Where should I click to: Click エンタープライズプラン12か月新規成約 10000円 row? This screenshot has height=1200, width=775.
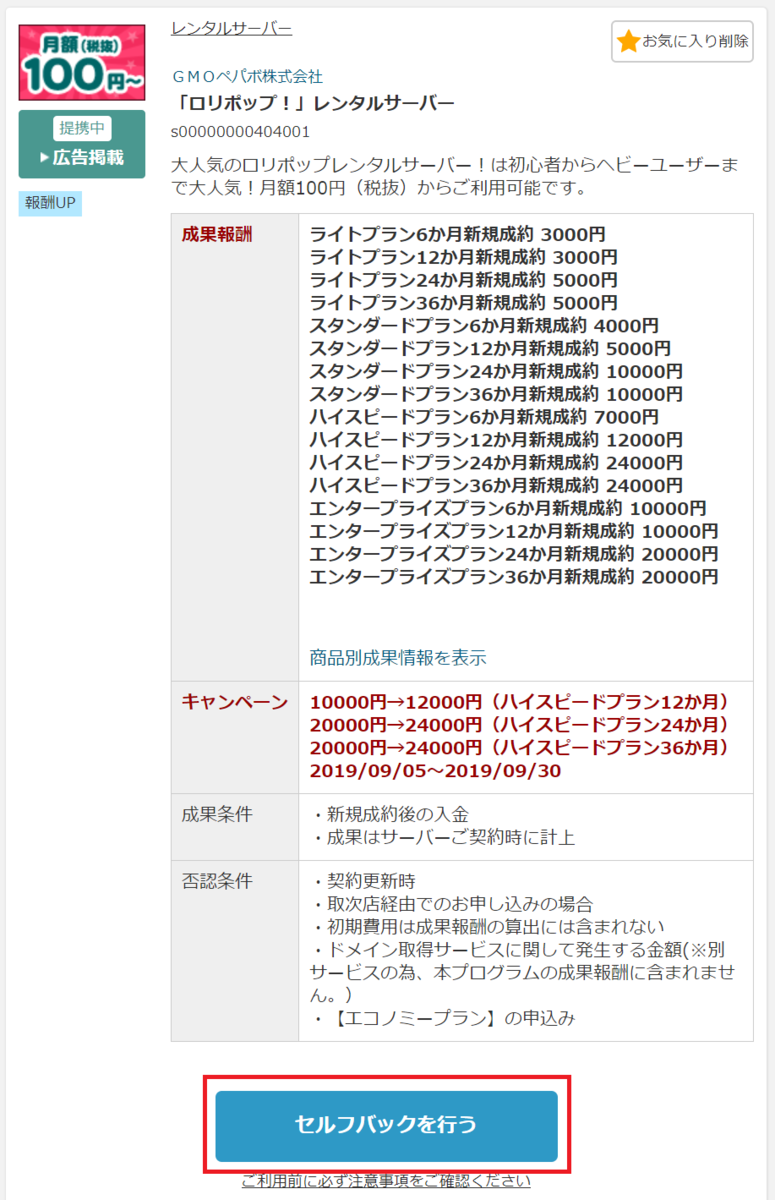(x=514, y=531)
